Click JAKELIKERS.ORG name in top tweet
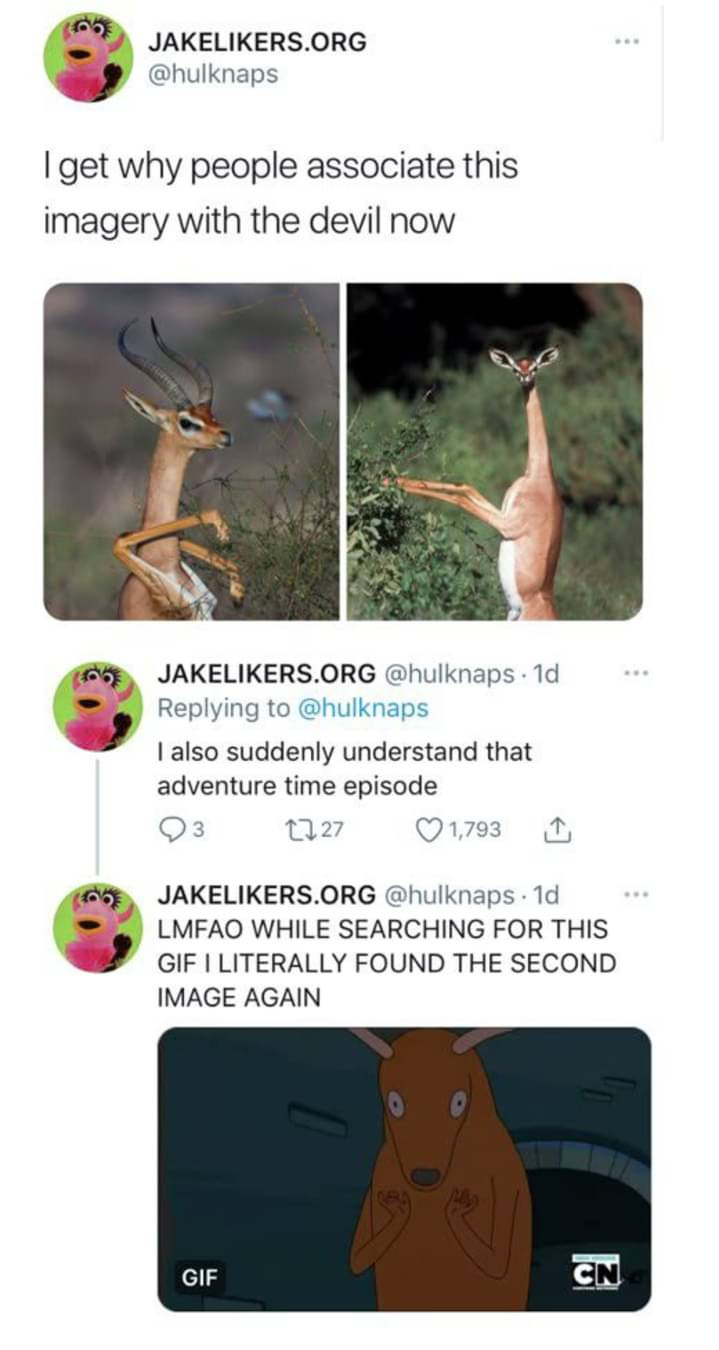 point(257,42)
